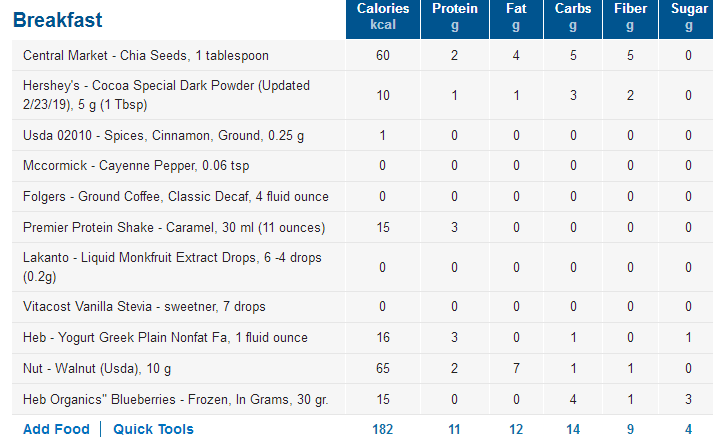Click the Carbs column header
This screenshot has height=440, width=713.
[573, 17]
